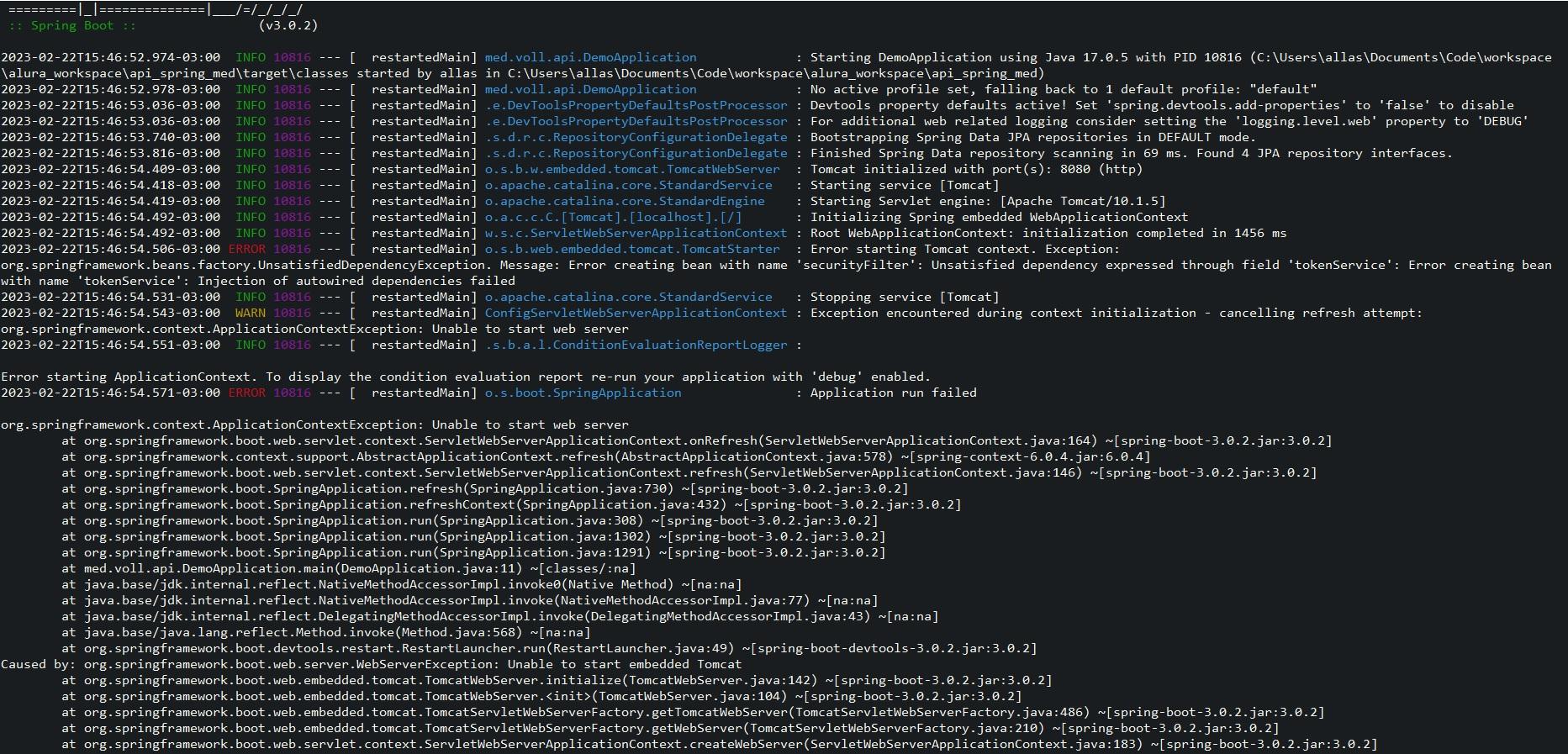Click the 'ConfigServletWebServerApplicationContext' logger name
The image size is (1568, 754).
point(636,313)
